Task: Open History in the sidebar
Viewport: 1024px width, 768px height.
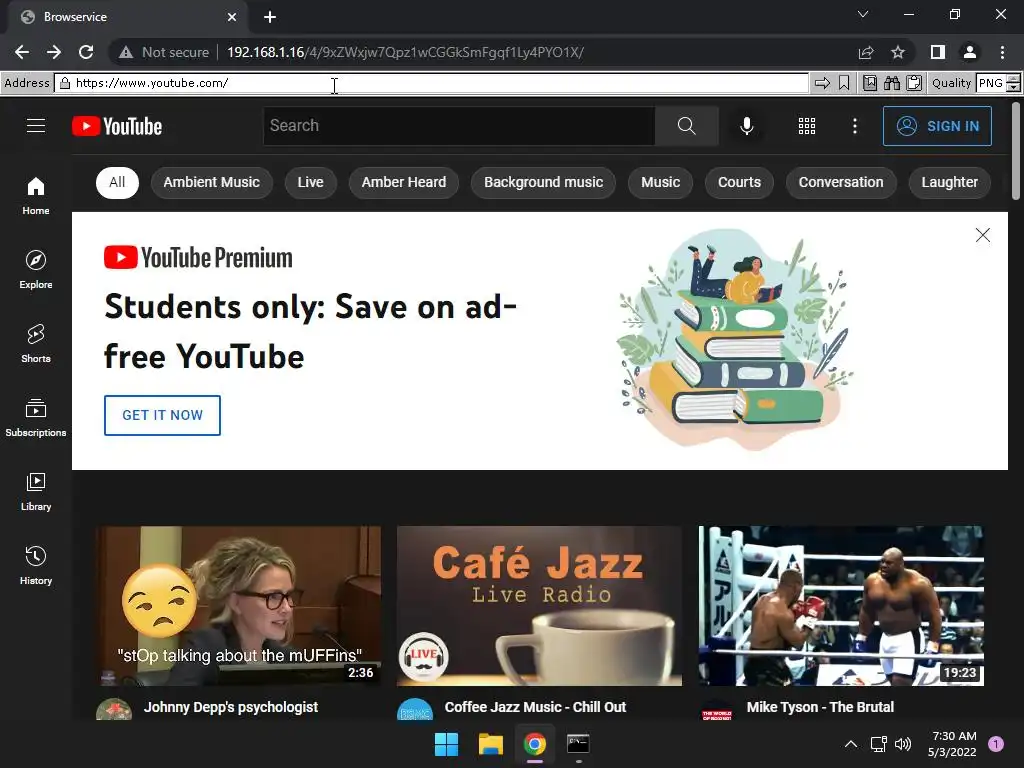Action: coord(36,566)
